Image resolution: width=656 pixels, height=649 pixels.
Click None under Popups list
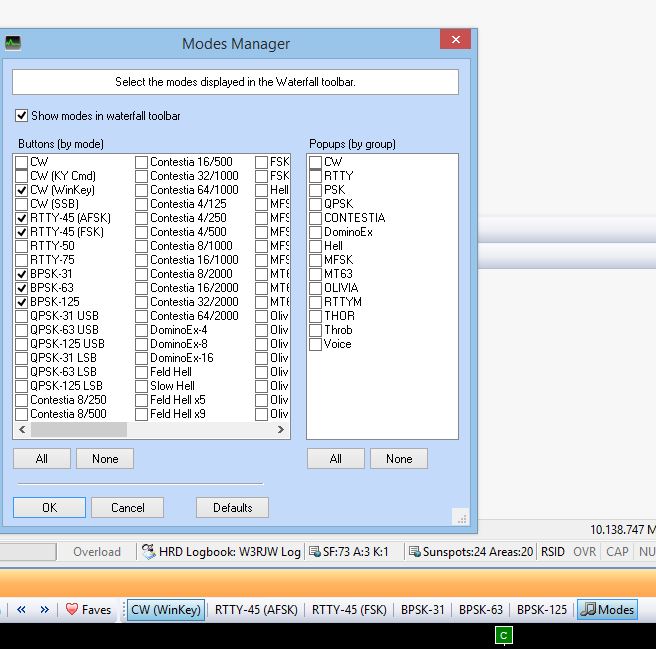coord(399,459)
